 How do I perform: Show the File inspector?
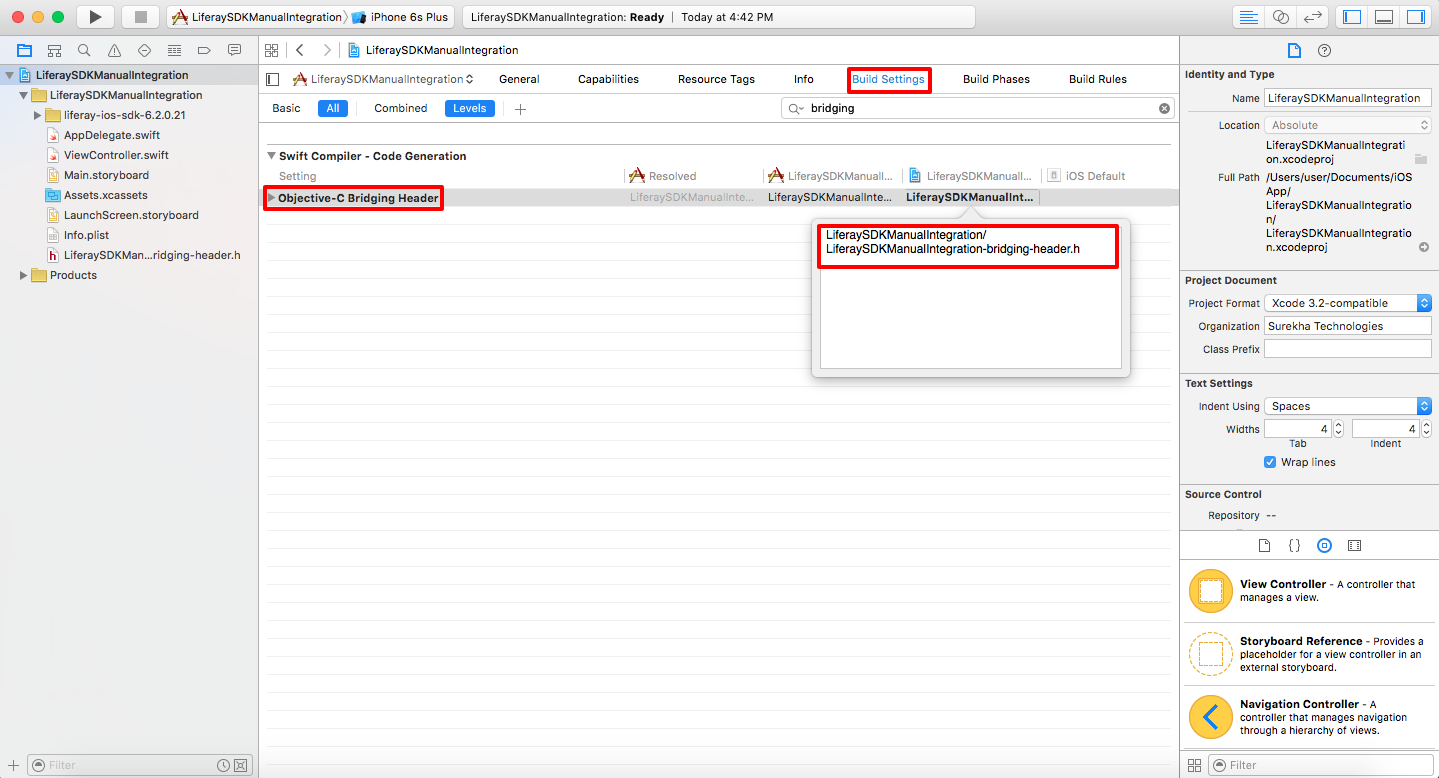pos(1294,50)
